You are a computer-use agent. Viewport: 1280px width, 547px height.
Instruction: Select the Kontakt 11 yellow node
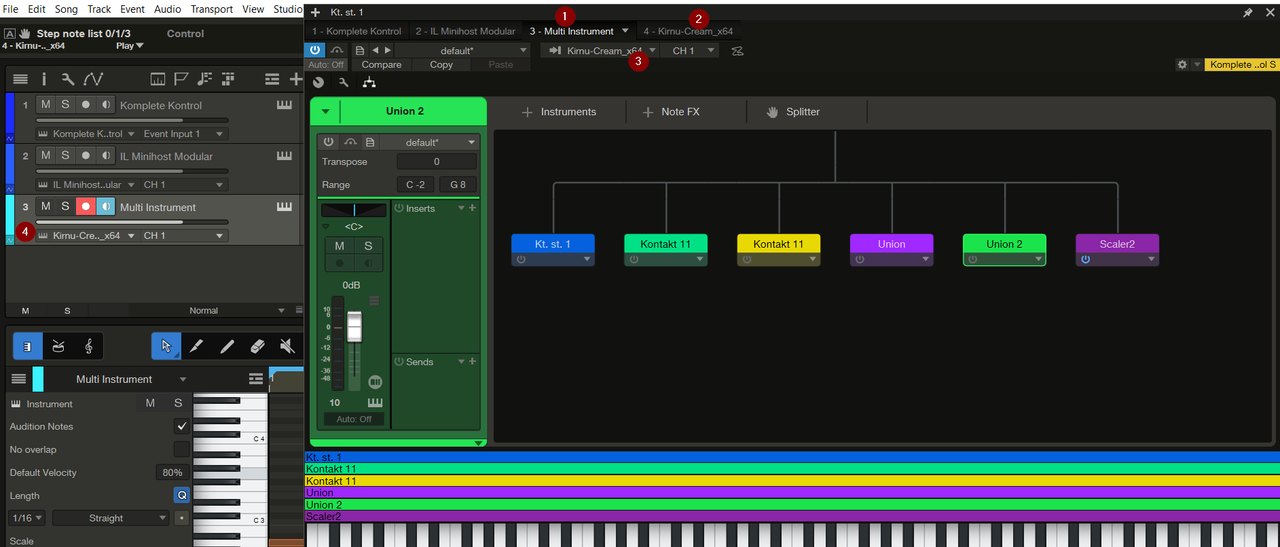click(x=778, y=244)
